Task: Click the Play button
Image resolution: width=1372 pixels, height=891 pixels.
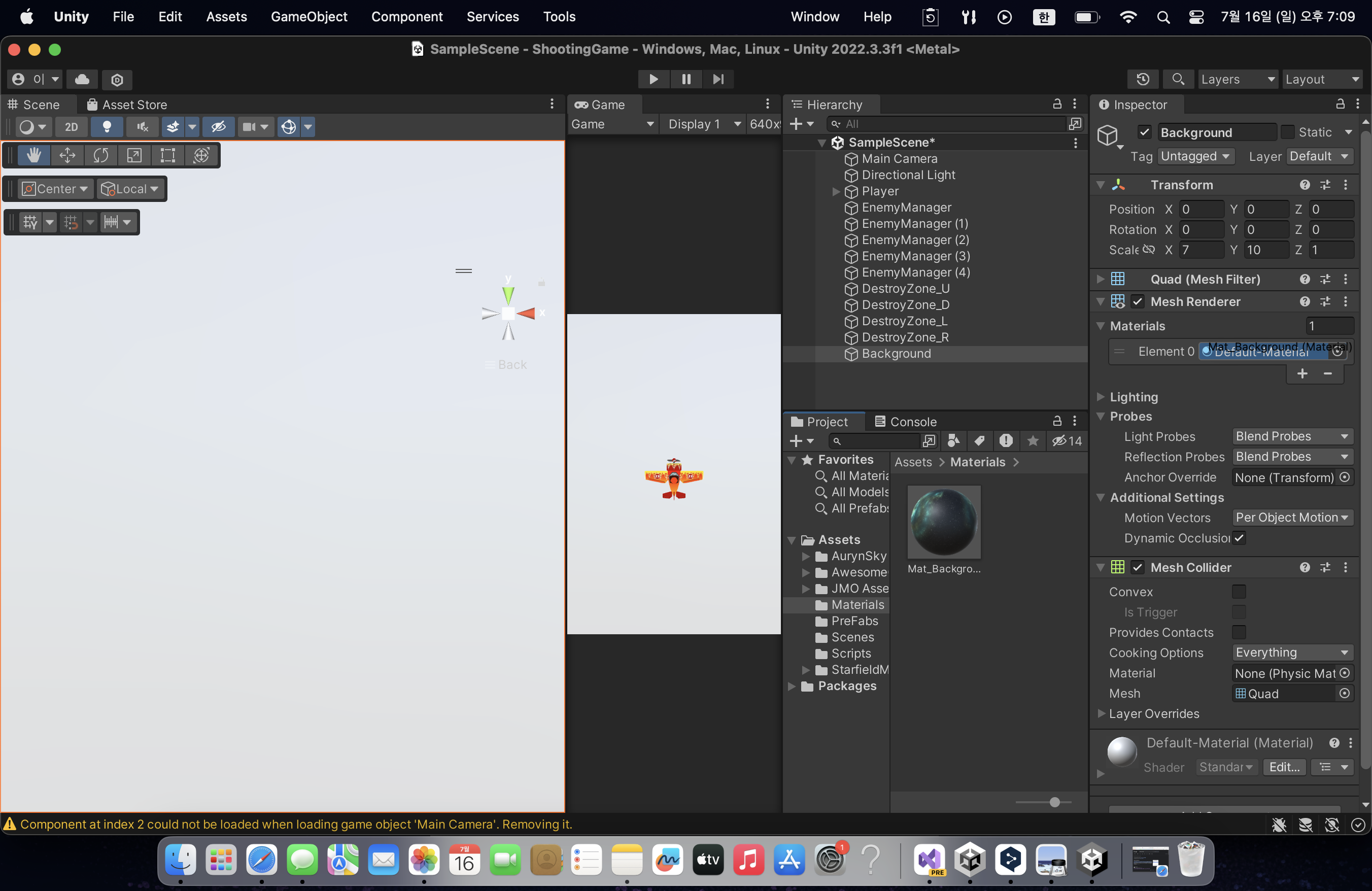Action: [653, 79]
